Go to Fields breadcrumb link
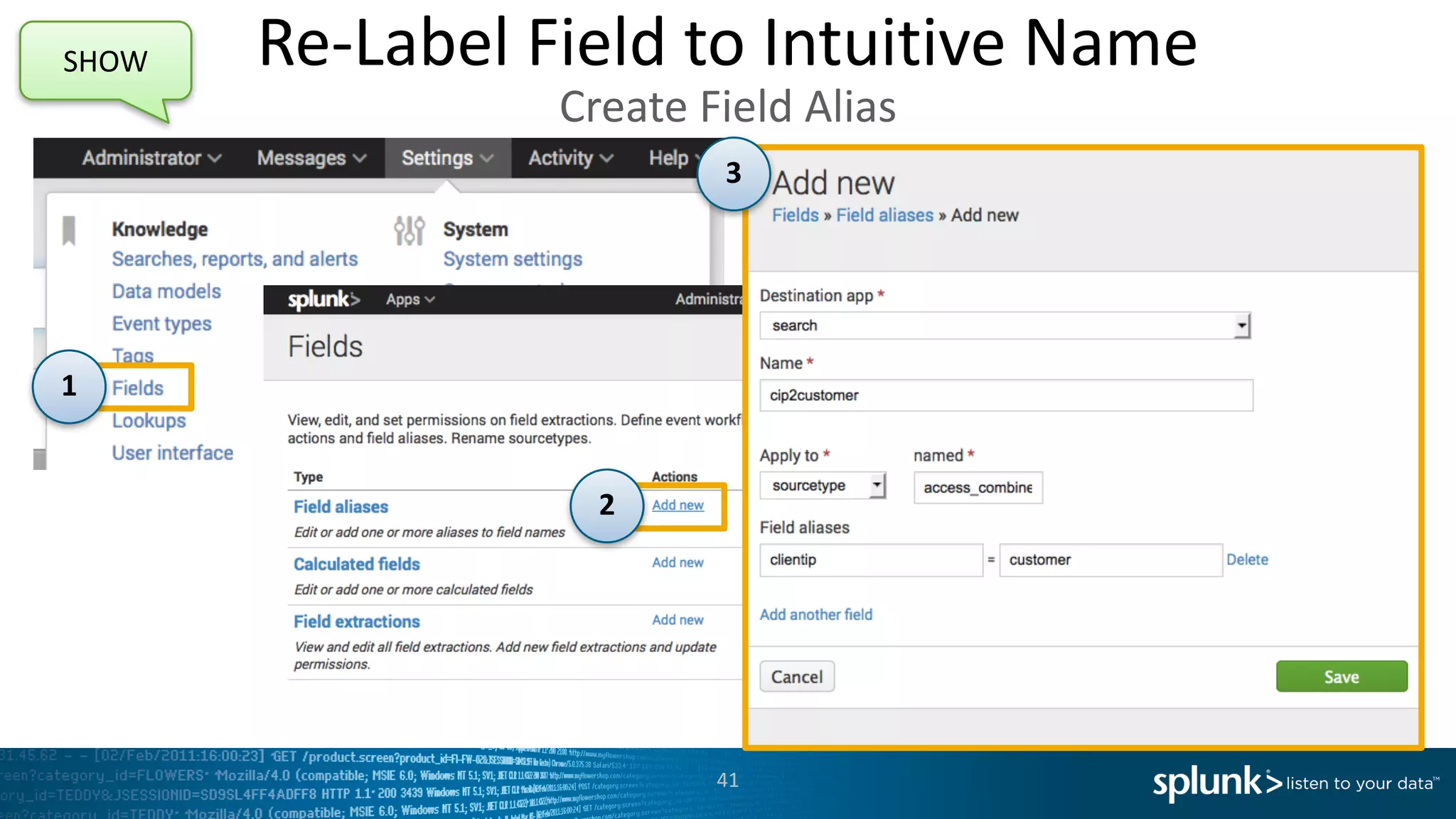 point(796,215)
